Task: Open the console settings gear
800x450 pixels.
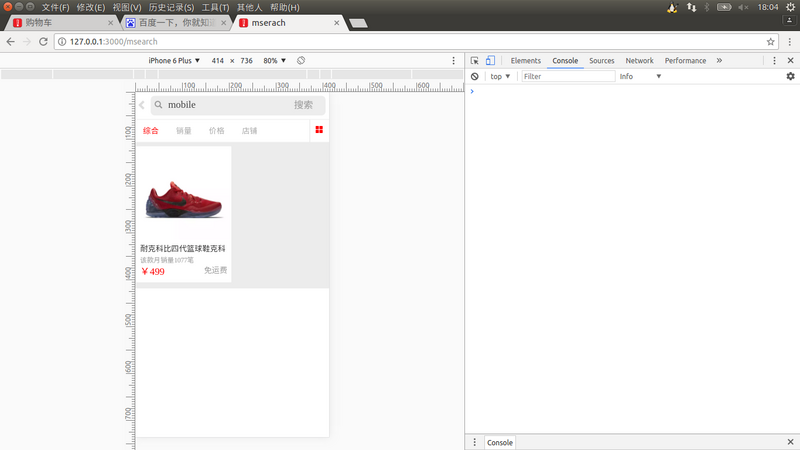Action: coord(790,76)
